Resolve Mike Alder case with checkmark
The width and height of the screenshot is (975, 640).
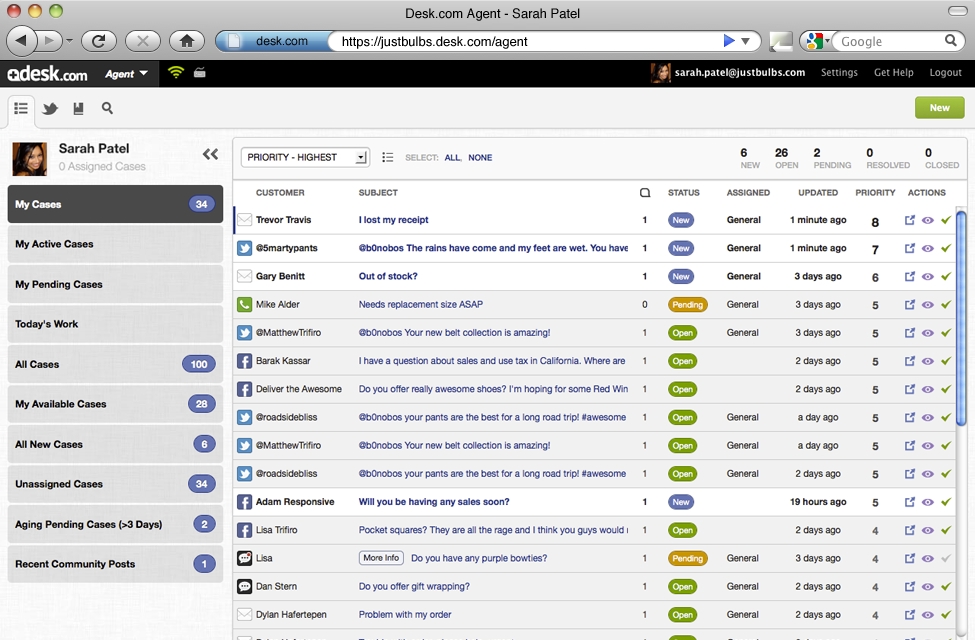click(946, 304)
